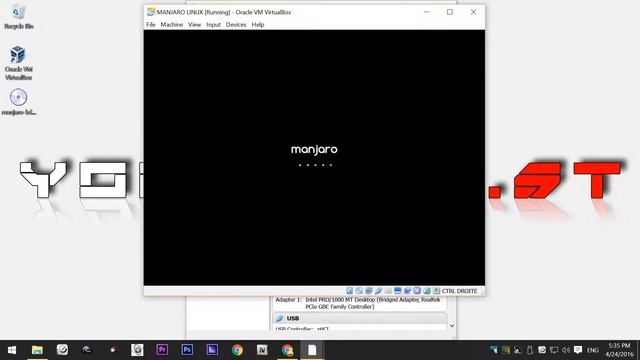640x360 pixels.
Task: Open the Machine menu
Action: pyautogui.click(x=171, y=24)
